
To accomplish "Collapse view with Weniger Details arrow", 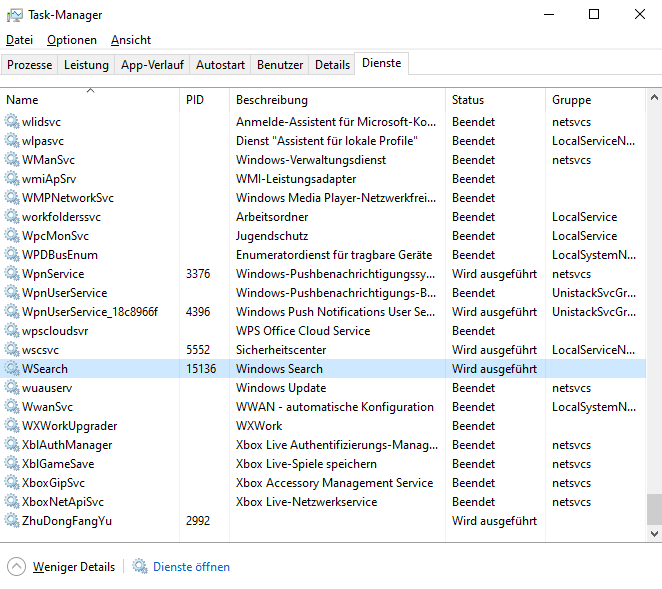I will pos(17,566).
